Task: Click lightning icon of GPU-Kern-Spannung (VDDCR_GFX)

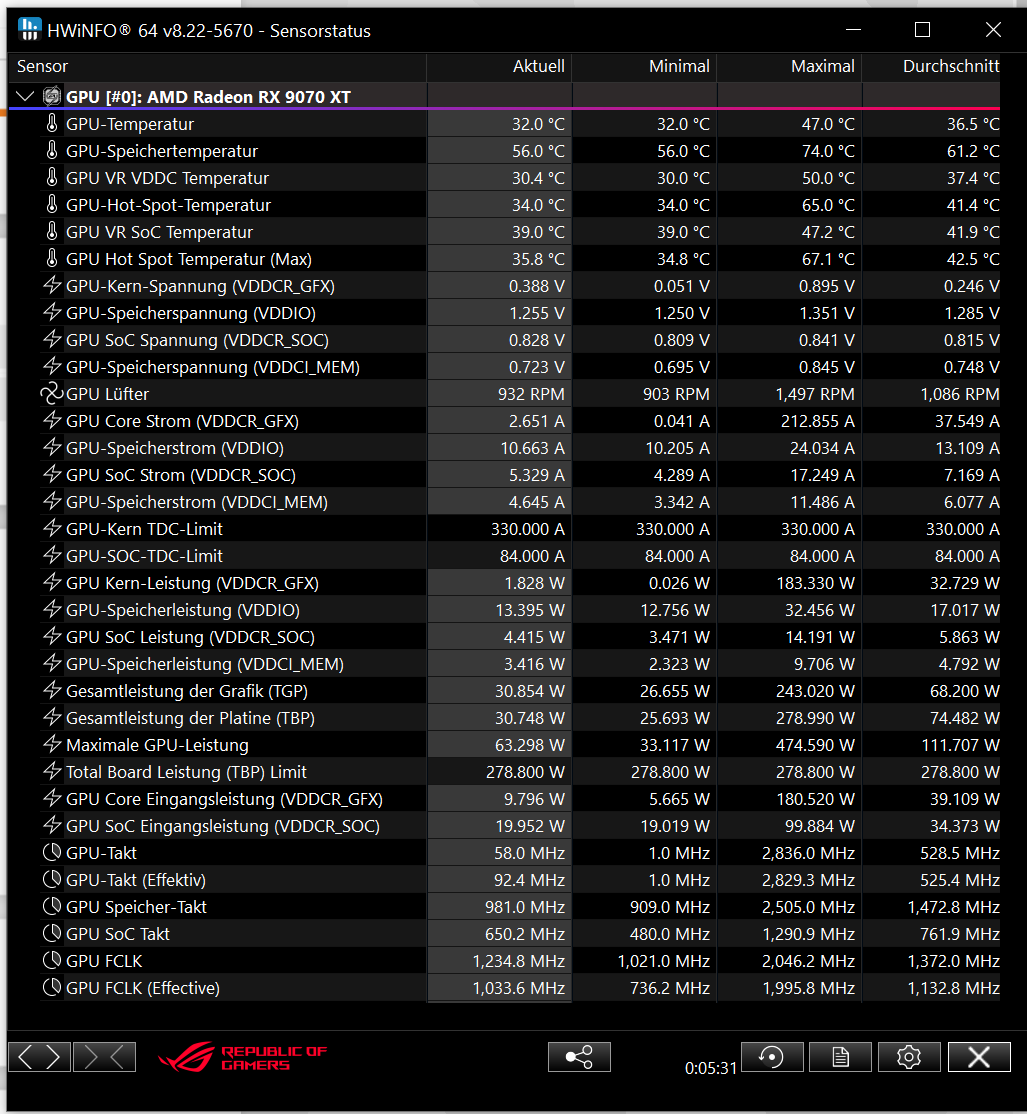Action: pos(52,286)
